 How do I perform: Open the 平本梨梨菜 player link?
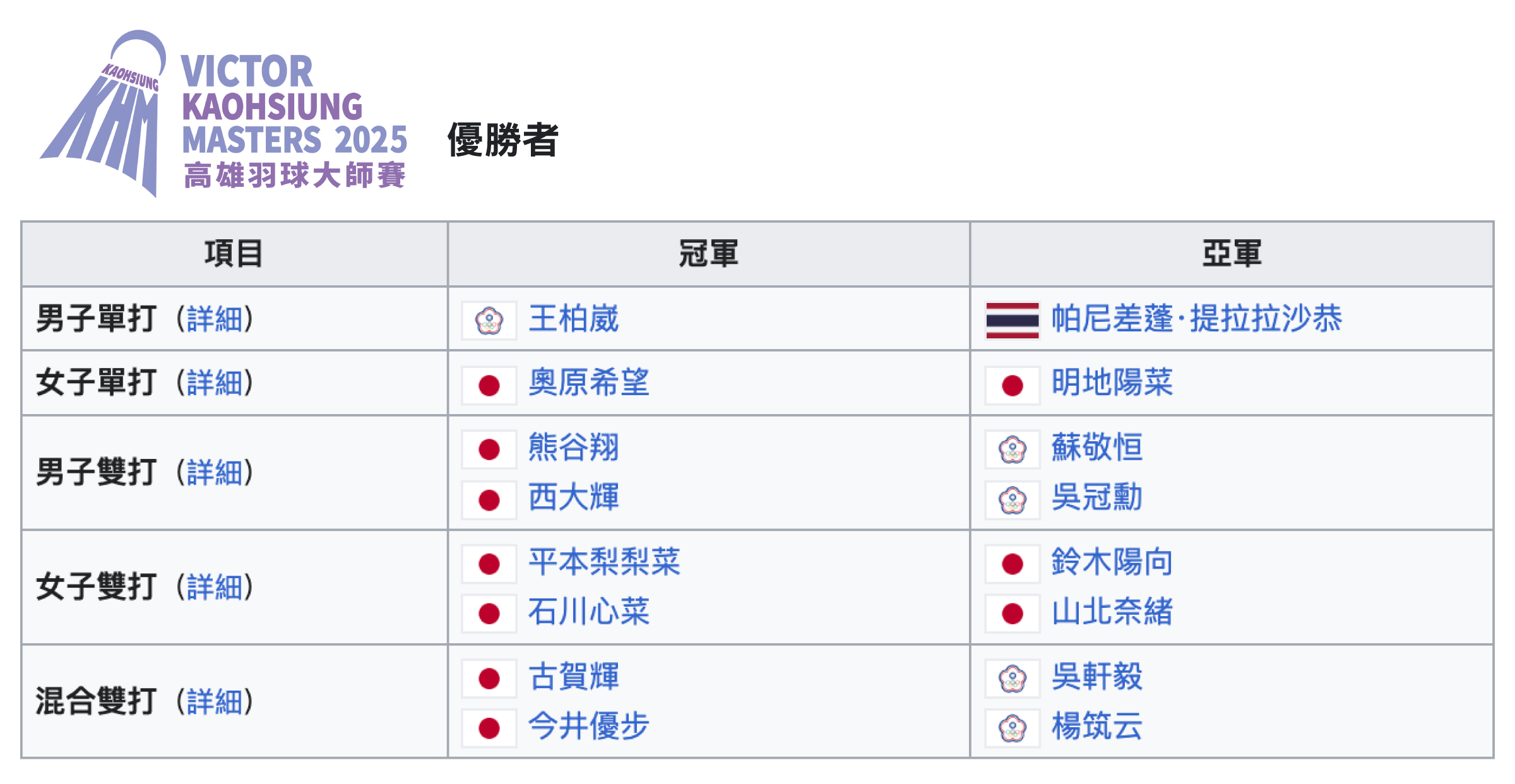point(605,562)
